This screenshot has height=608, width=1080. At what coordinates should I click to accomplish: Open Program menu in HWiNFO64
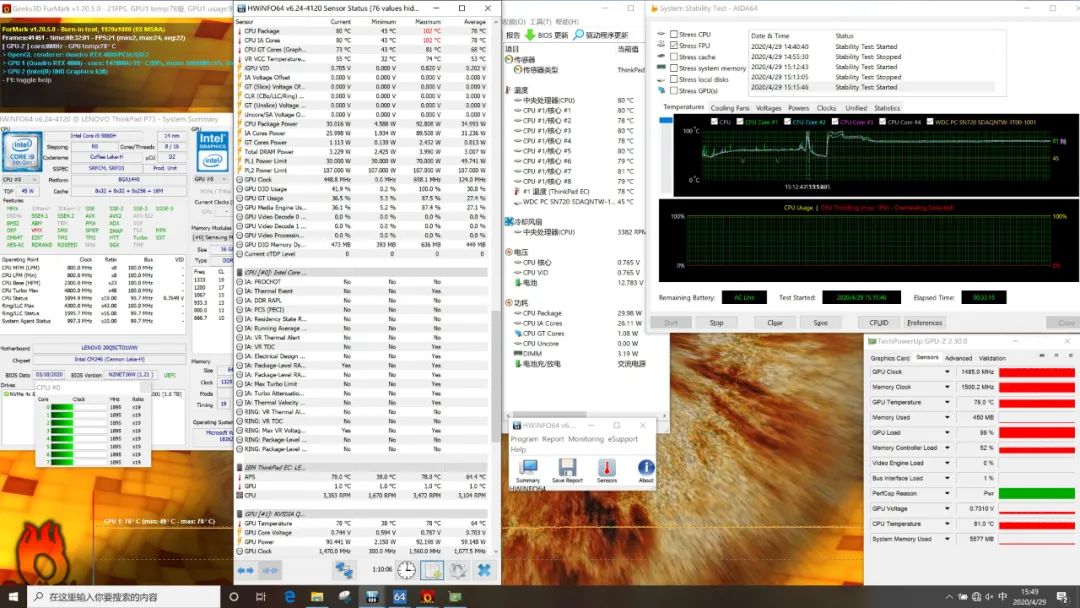pos(524,439)
